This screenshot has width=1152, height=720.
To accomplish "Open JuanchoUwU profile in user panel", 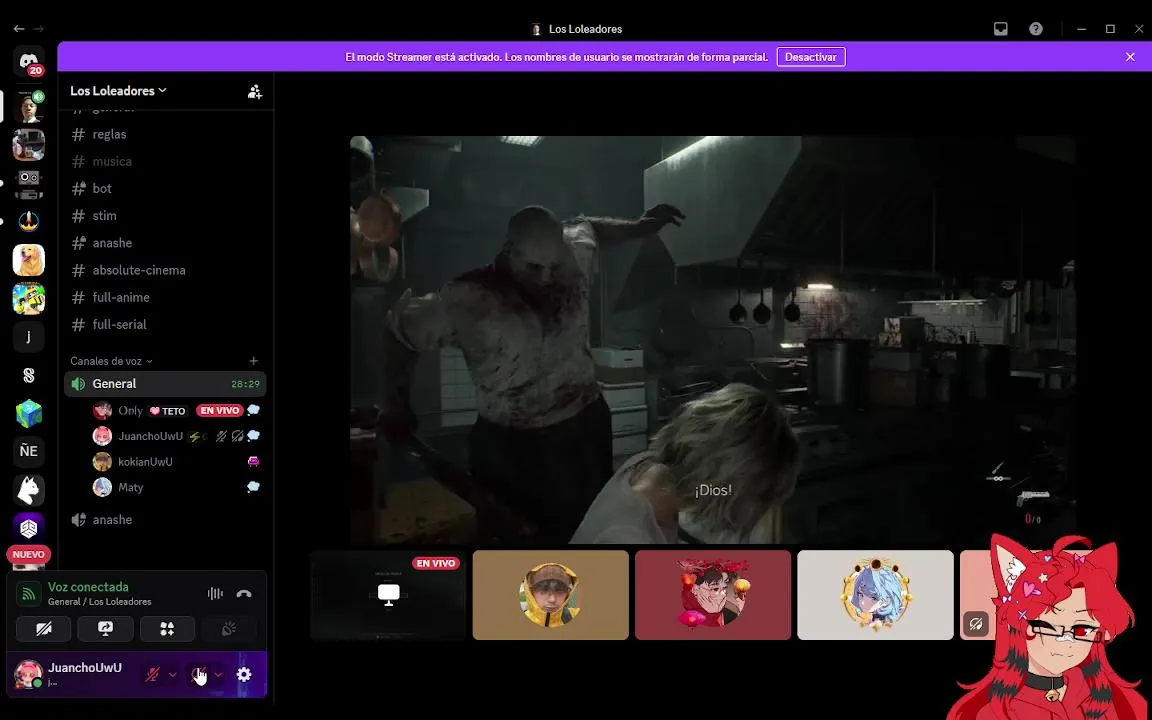I will point(73,674).
